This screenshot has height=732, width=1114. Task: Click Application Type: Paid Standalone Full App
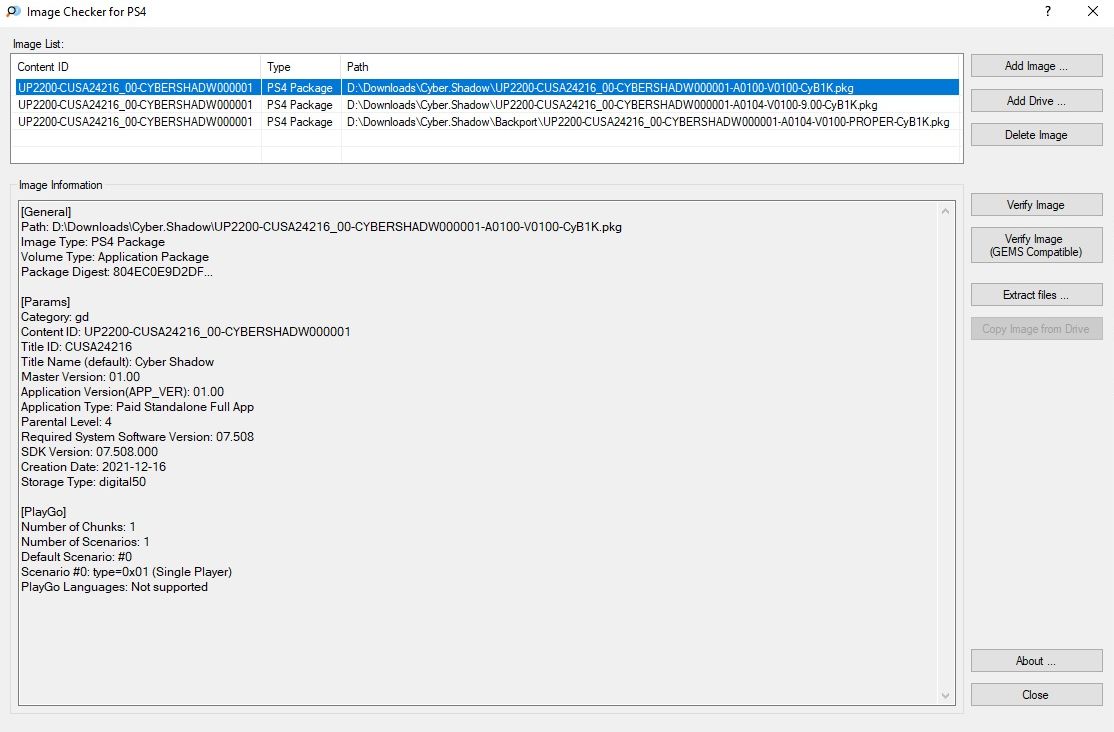pyautogui.click(x=137, y=407)
